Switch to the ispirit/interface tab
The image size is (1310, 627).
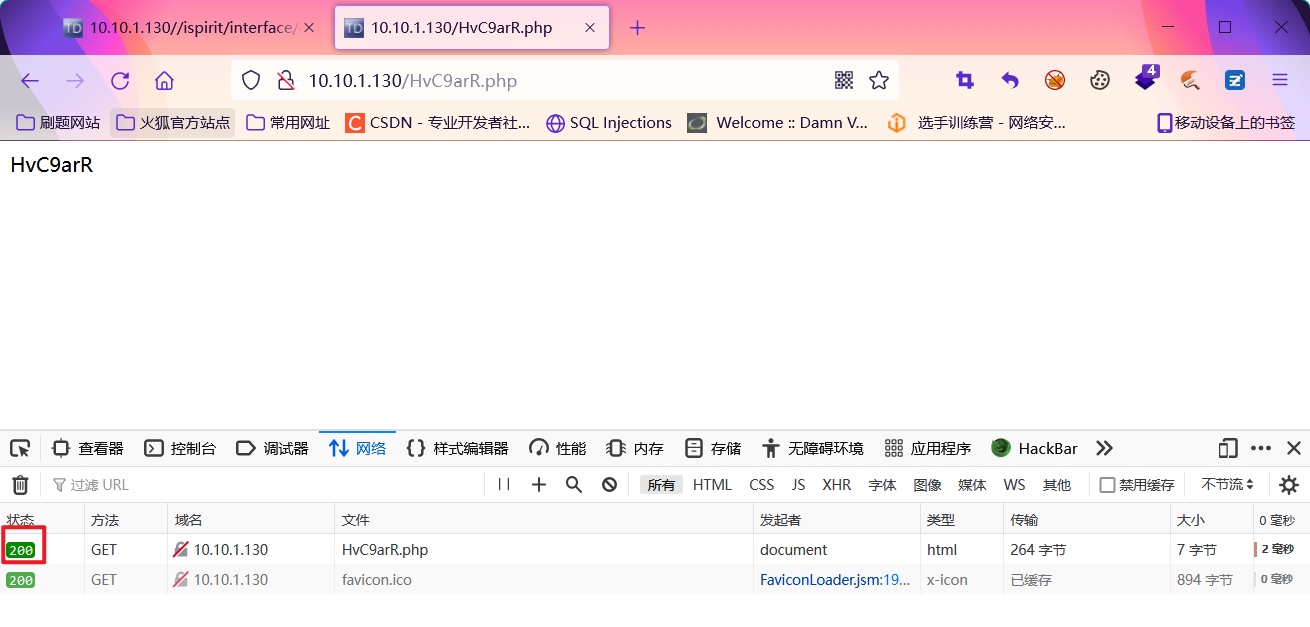point(190,28)
